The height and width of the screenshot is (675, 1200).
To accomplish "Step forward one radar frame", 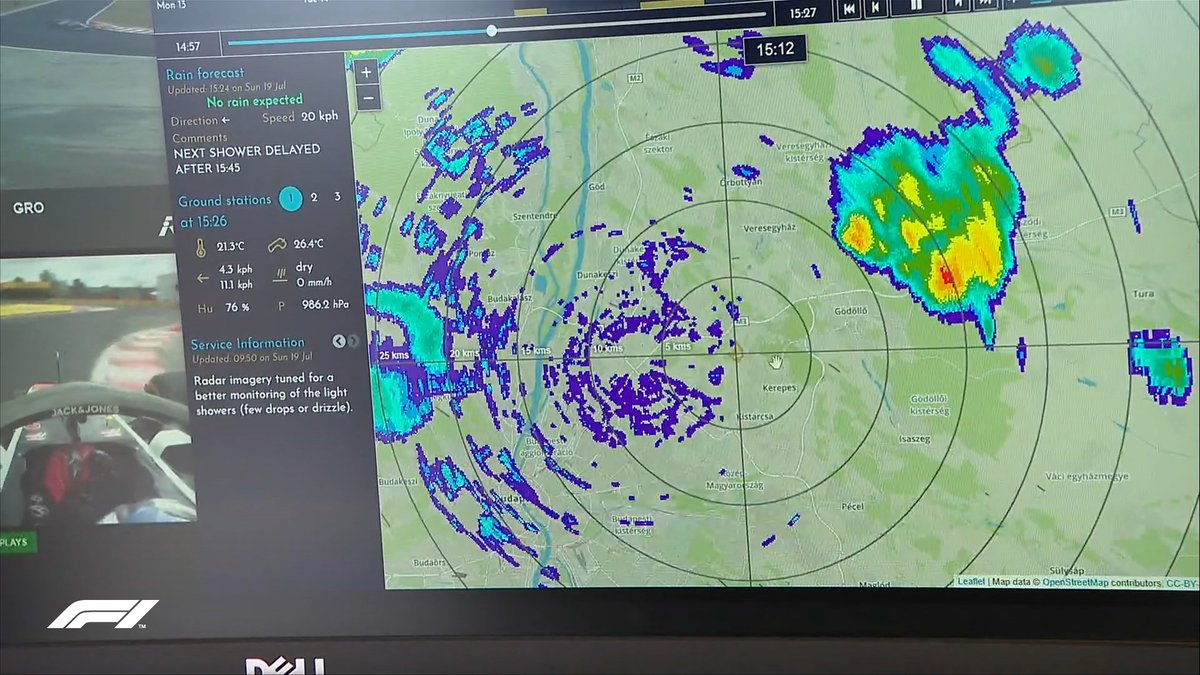I will point(956,6).
